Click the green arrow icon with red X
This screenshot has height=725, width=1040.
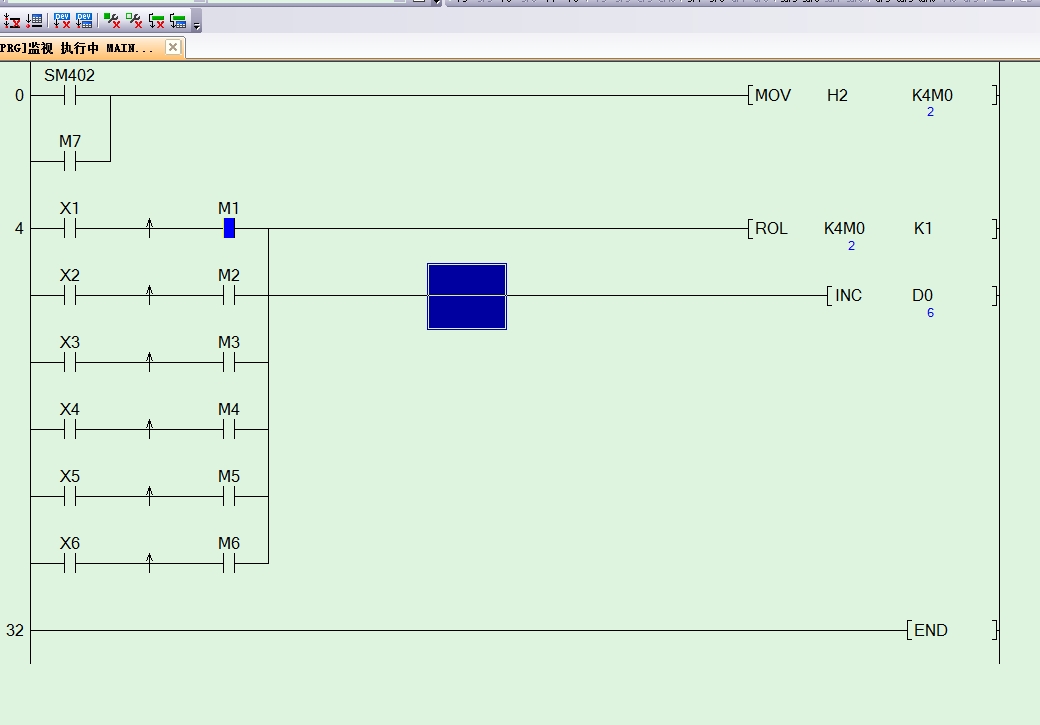tap(157, 20)
